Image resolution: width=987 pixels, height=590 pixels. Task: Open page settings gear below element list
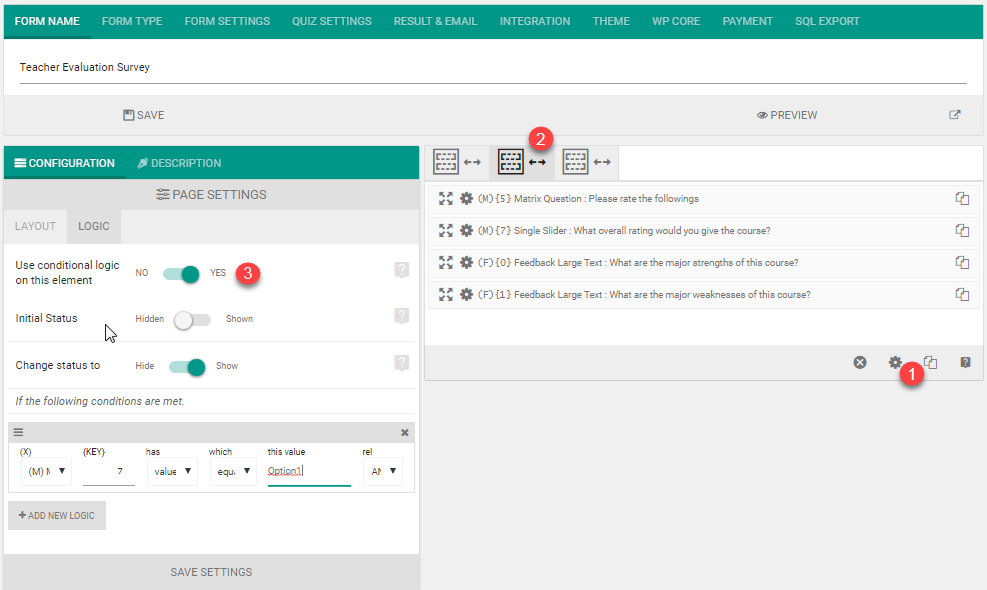(895, 363)
